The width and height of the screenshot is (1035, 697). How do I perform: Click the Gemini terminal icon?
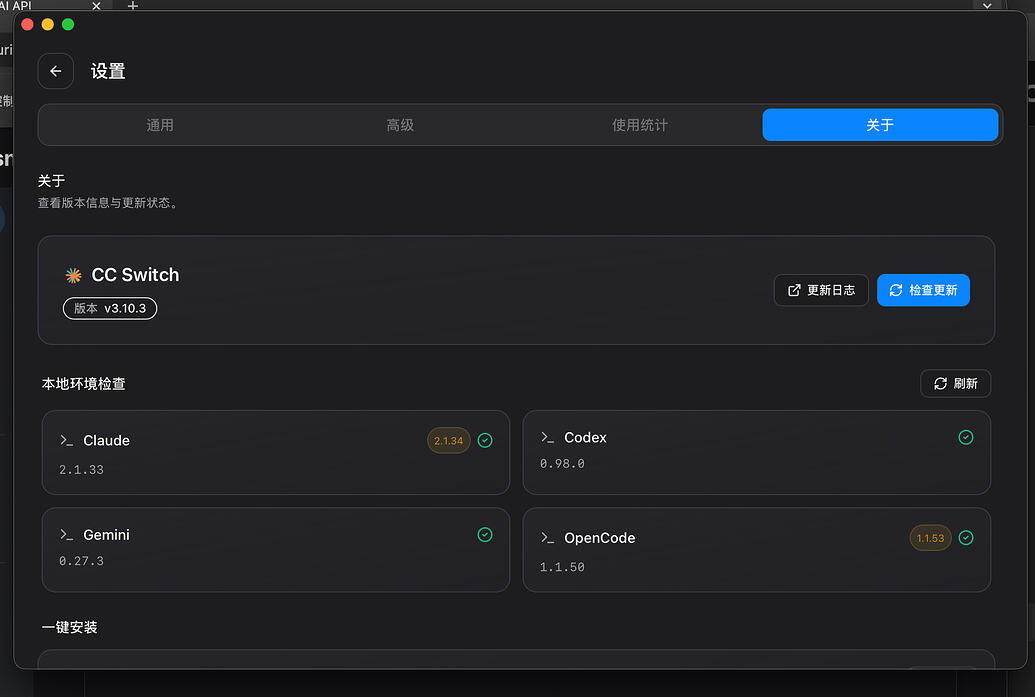pos(67,535)
